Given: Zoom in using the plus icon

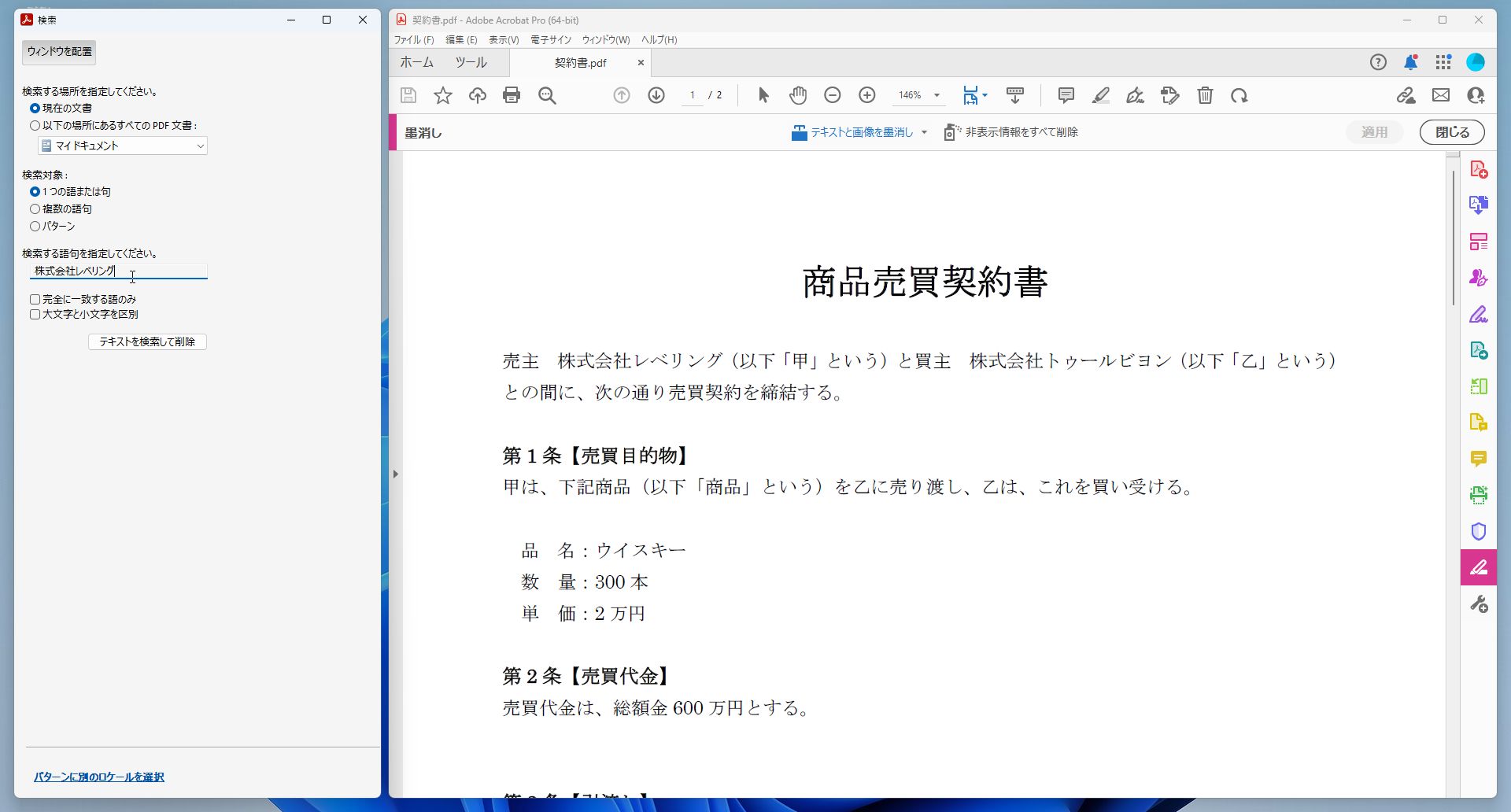Looking at the screenshot, I should tap(866, 94).
